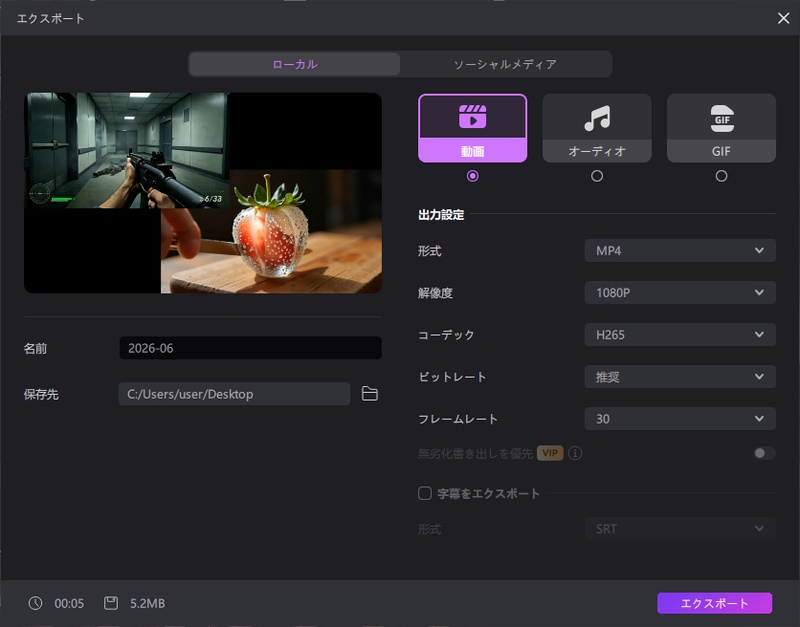Choose the GIF radio button

click(721, 176)
